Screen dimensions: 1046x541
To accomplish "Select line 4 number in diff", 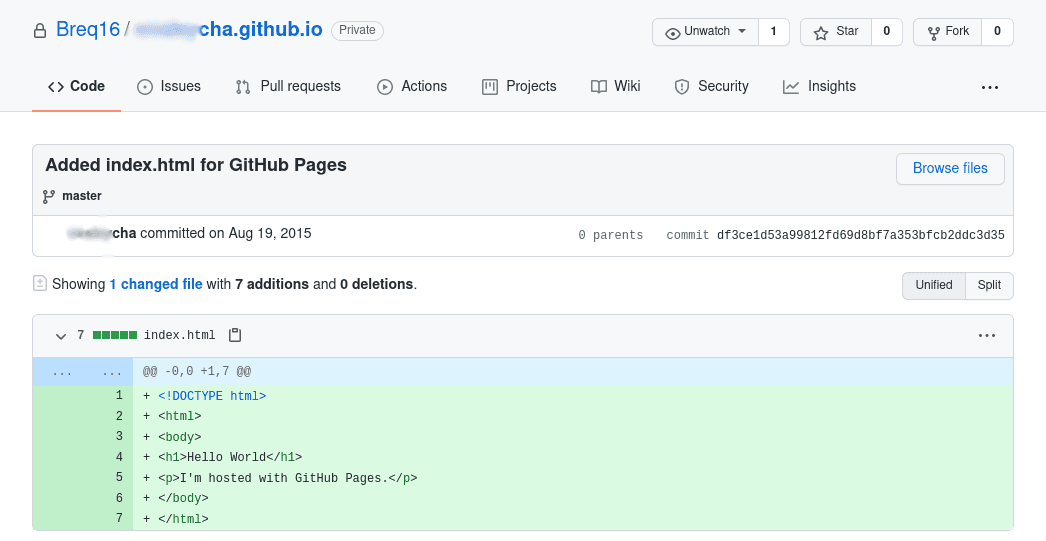I will tap(118, 457).
